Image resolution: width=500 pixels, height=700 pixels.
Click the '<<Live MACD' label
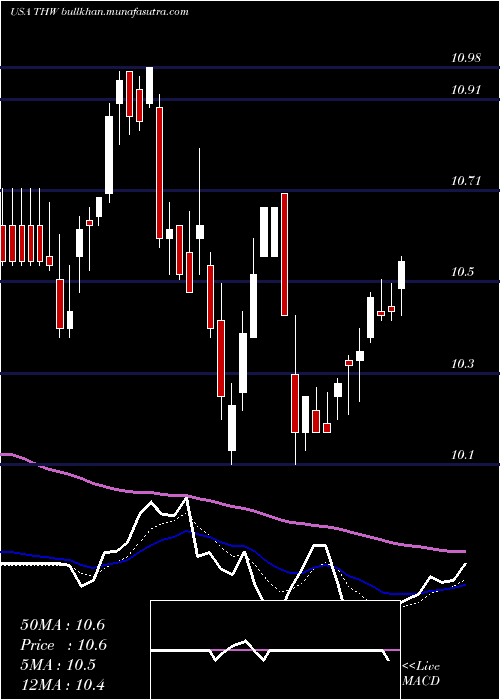[x=421, y=673]
